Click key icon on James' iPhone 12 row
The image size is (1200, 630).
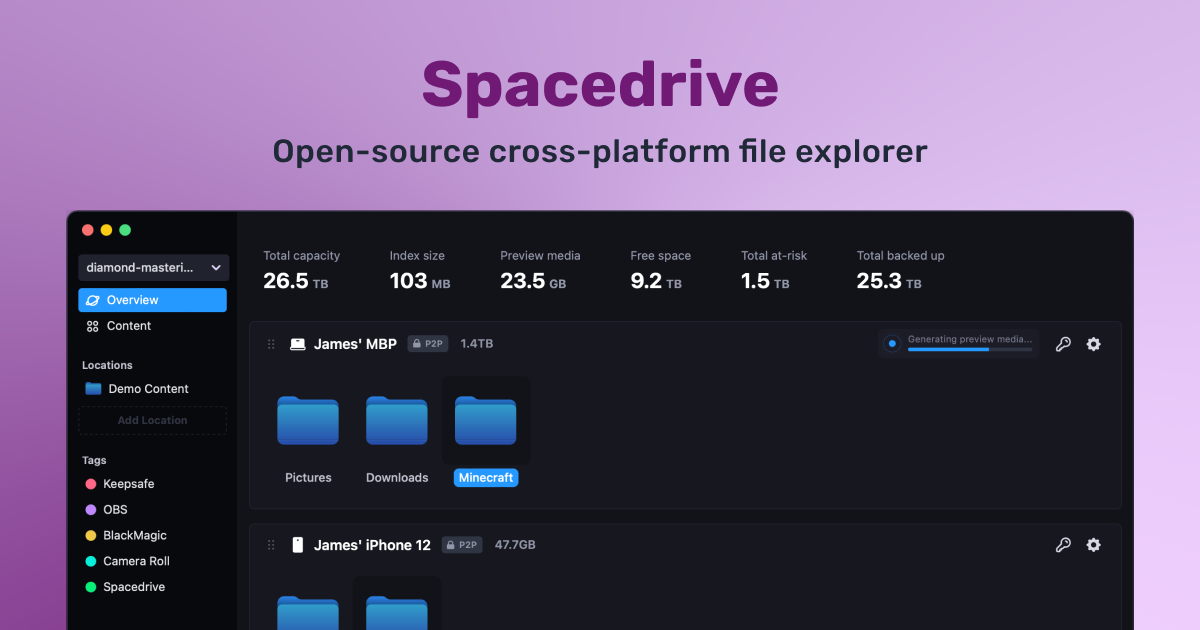pyautogui.click(x=1063, y=545)
